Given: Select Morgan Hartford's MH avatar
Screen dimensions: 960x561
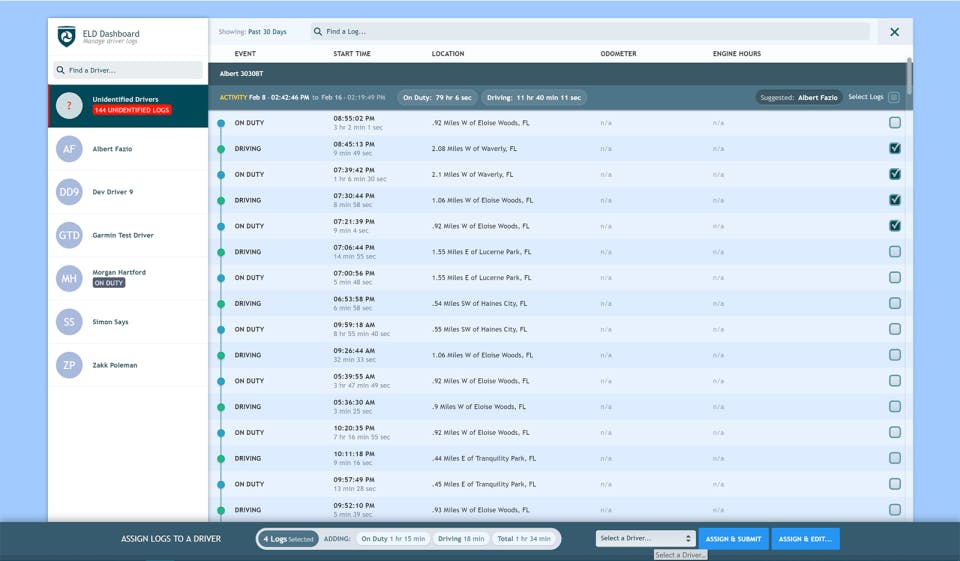Looking at the screenshot, I should pos(69,278).
